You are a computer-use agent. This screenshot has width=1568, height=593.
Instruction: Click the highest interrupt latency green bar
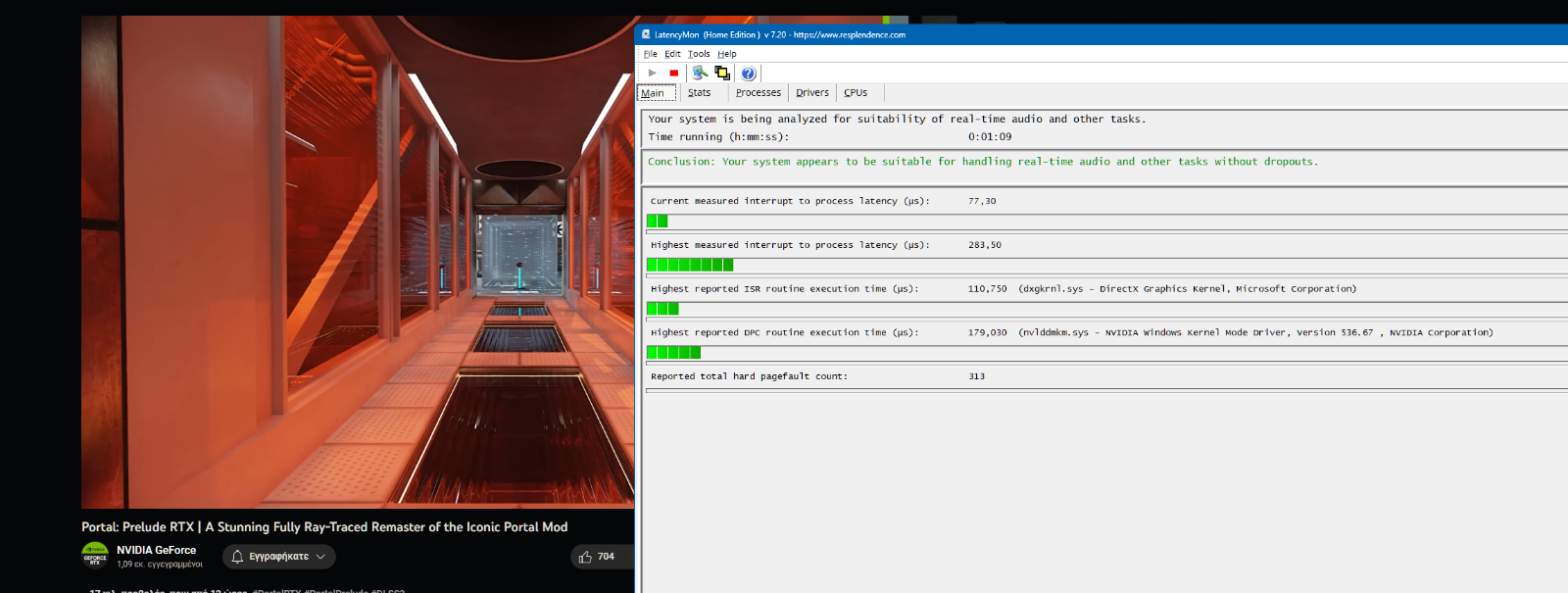coord(690,265)
